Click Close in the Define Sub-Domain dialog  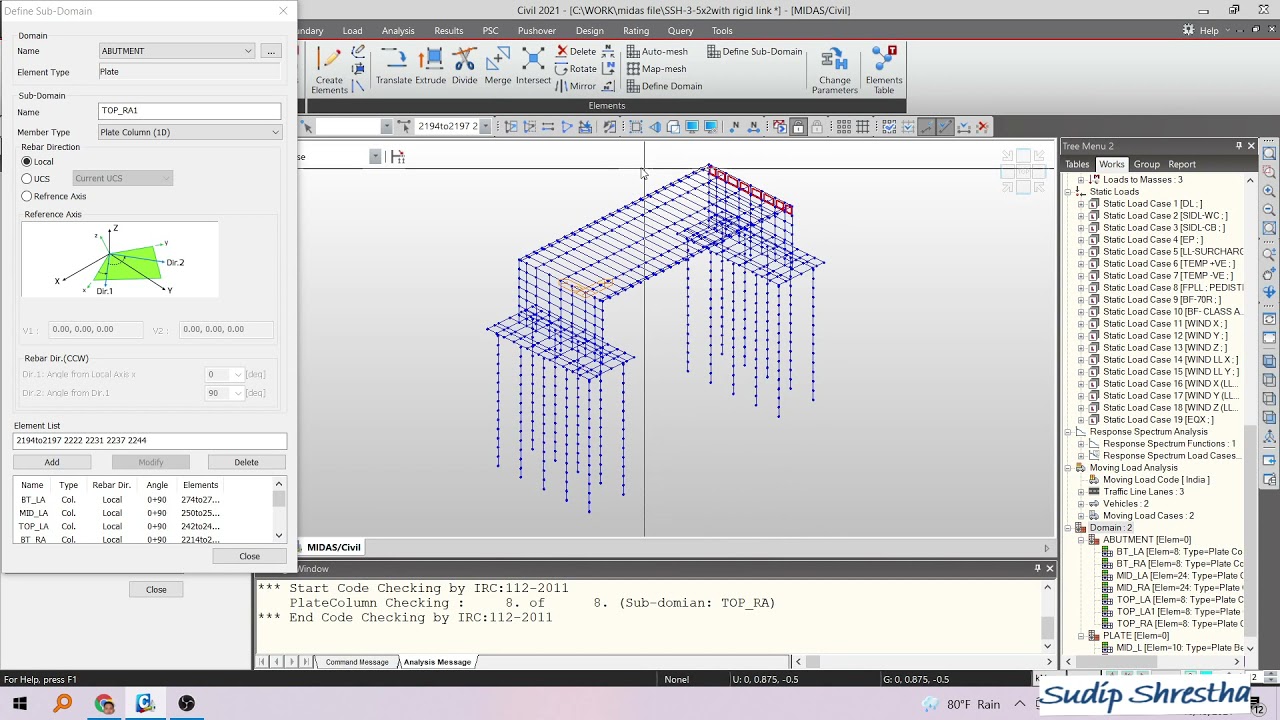pos(249,556)
